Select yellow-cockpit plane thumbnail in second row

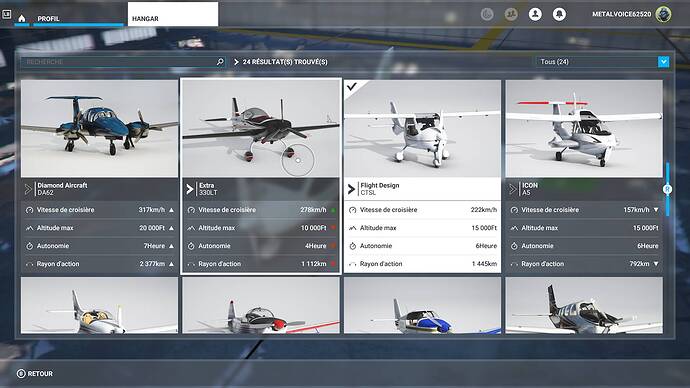click(99, 305)
